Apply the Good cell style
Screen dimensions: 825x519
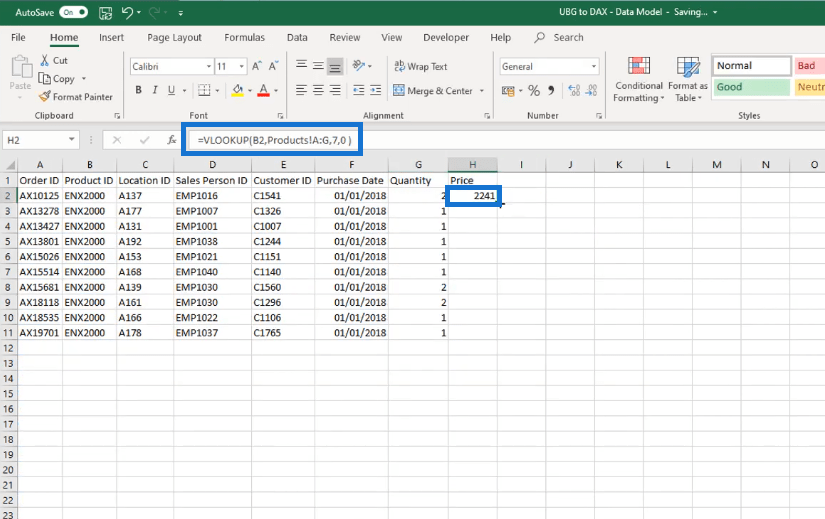pyautogui.click(x=752, y=87)
